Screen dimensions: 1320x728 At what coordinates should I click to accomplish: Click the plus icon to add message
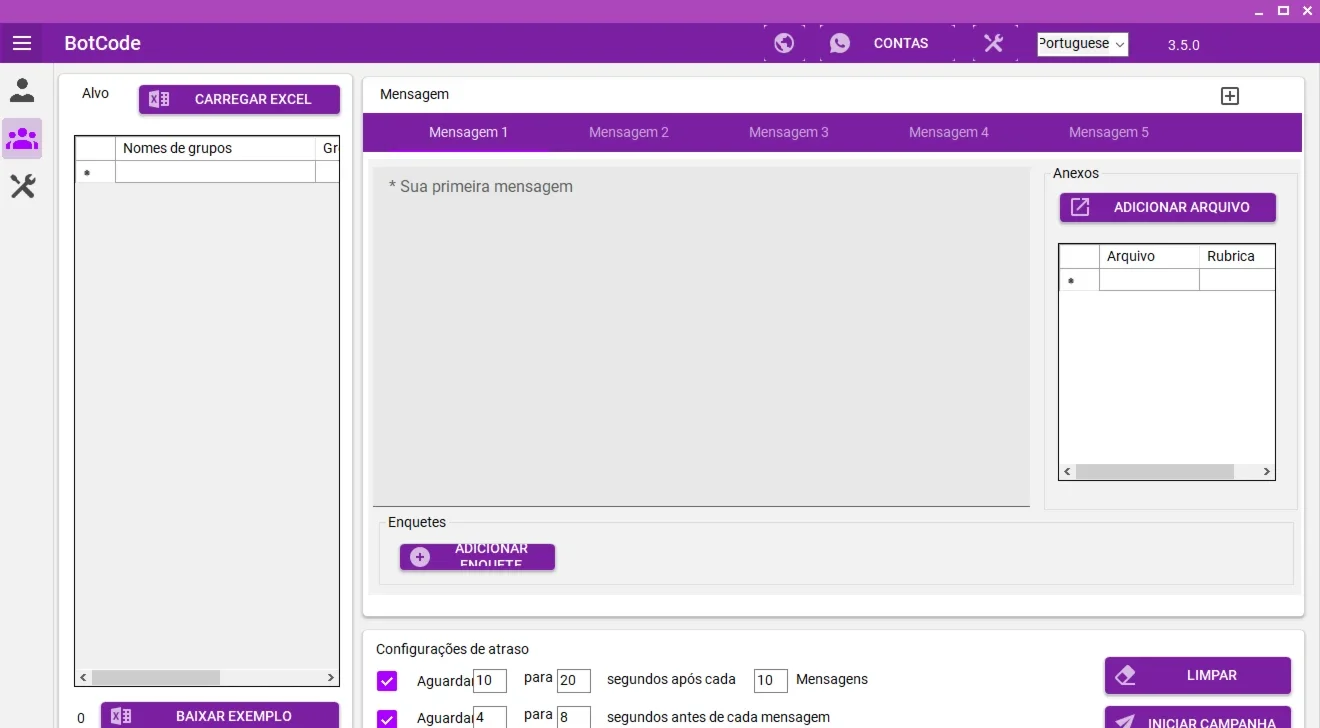[1230, 96]
